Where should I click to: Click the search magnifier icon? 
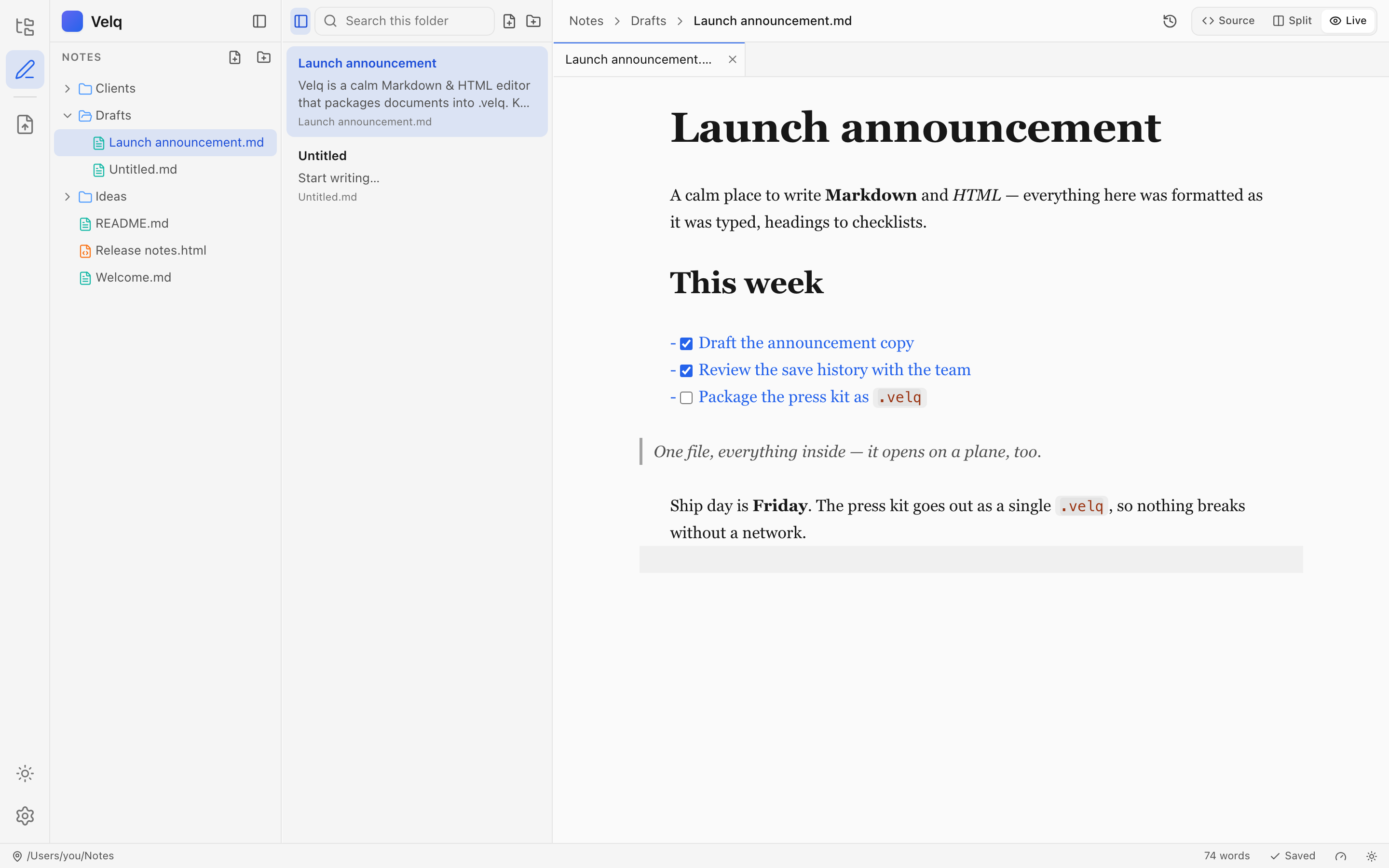[x=330, y=21]
